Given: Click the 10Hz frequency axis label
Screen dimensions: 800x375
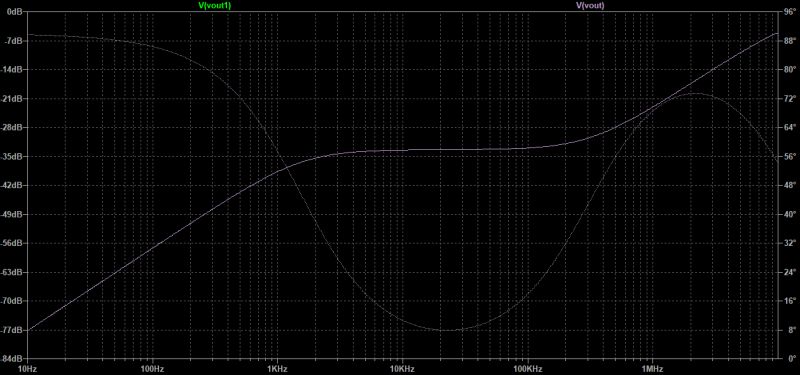Looking at the screenshot, I should (x=28, y=368).
